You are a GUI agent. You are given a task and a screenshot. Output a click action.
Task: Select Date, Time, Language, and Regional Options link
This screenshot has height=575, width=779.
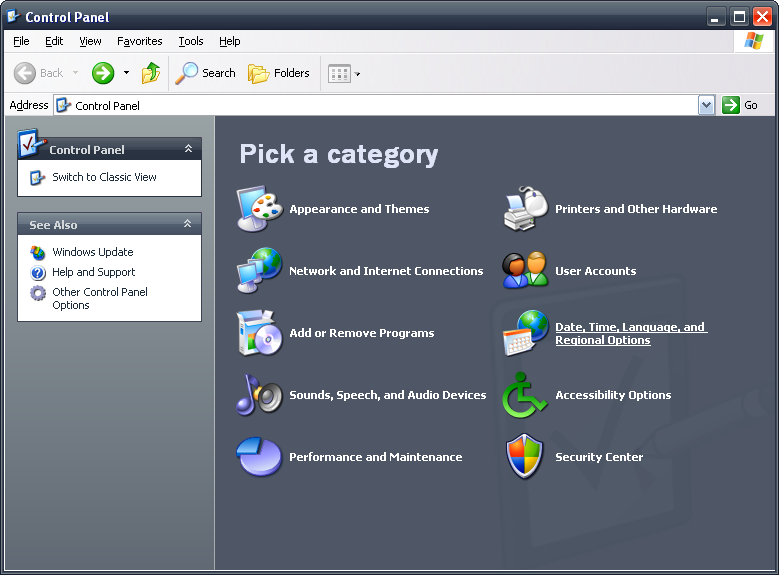coord(631,333)
